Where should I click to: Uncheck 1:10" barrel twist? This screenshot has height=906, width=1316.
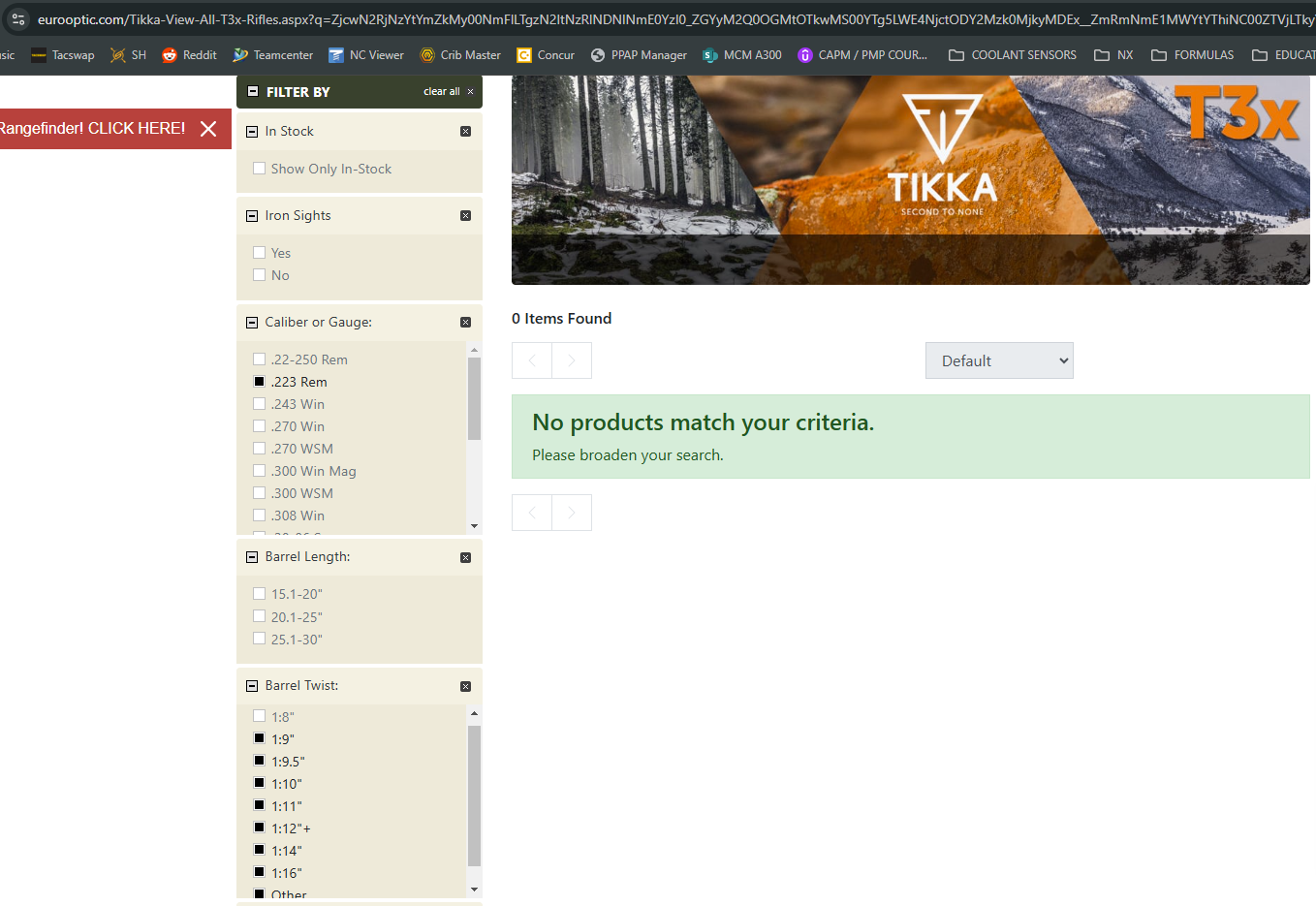click(259, 783)
